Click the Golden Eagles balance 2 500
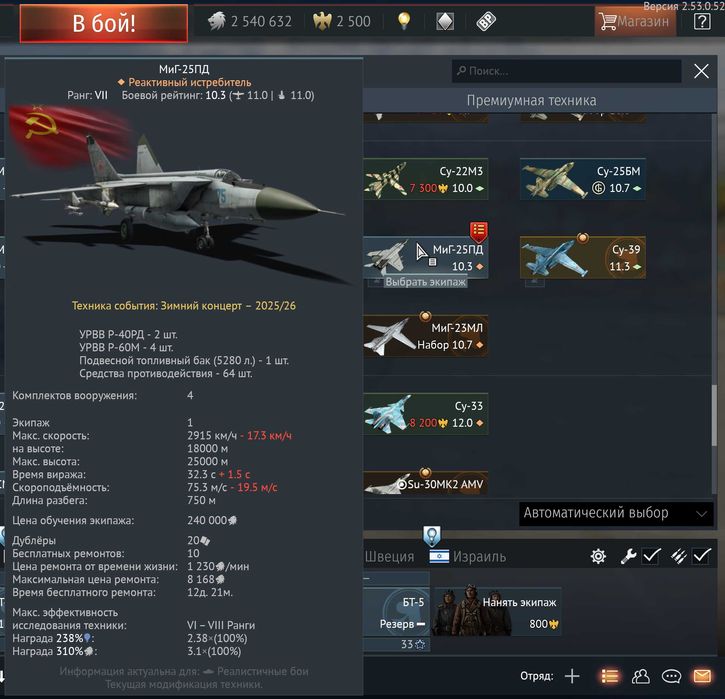725x699 pixels. 342,21
